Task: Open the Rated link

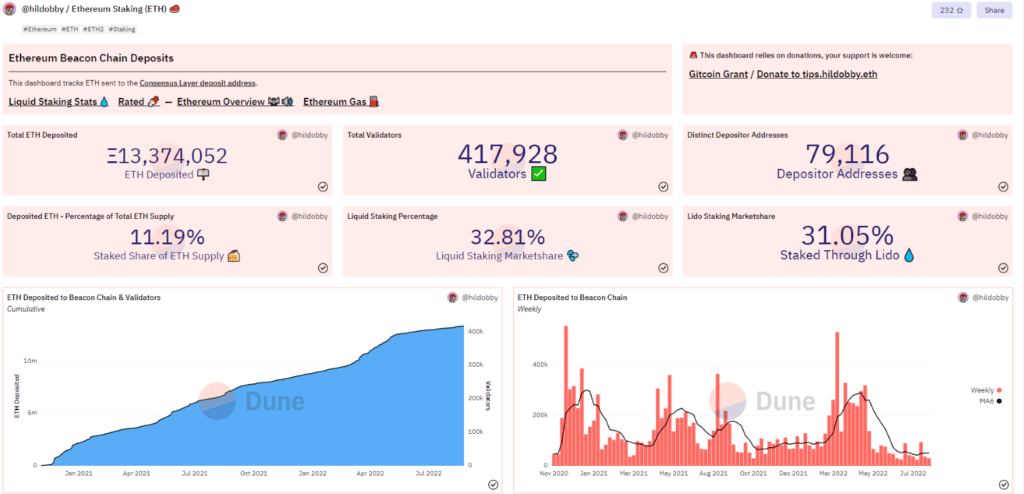Action: 138,102
